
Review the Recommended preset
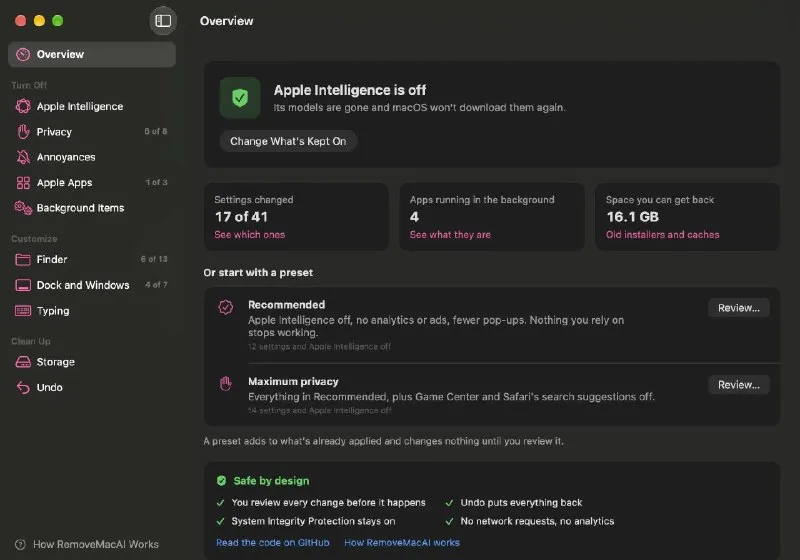click(738, 308)
